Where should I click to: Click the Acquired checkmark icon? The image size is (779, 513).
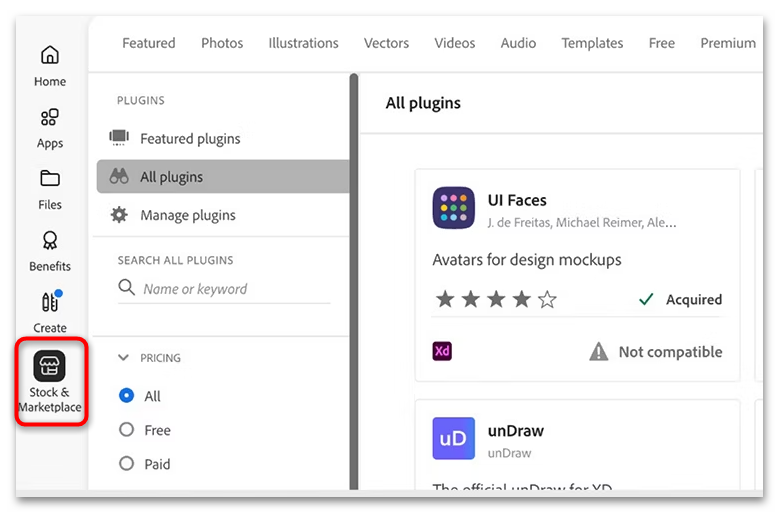[x=646, y=299]
